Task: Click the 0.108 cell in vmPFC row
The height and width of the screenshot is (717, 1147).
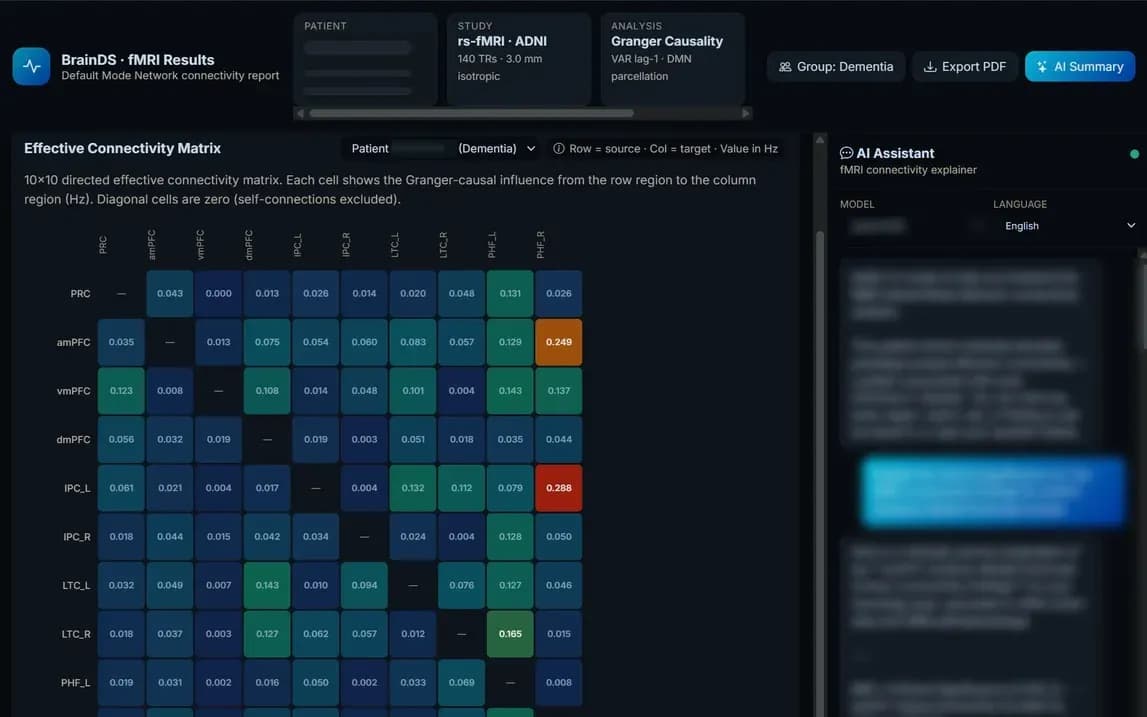Action: (267, 391)
